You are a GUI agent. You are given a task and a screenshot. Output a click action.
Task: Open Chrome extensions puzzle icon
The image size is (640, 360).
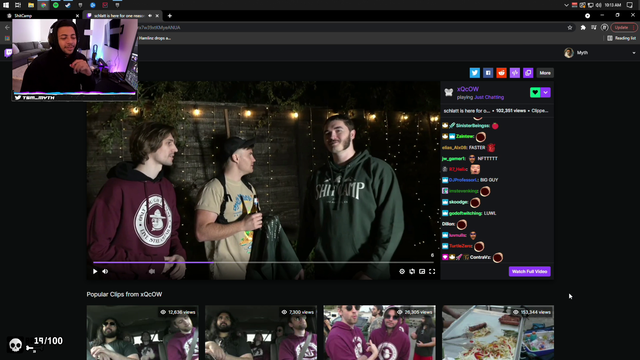(583, 27)
